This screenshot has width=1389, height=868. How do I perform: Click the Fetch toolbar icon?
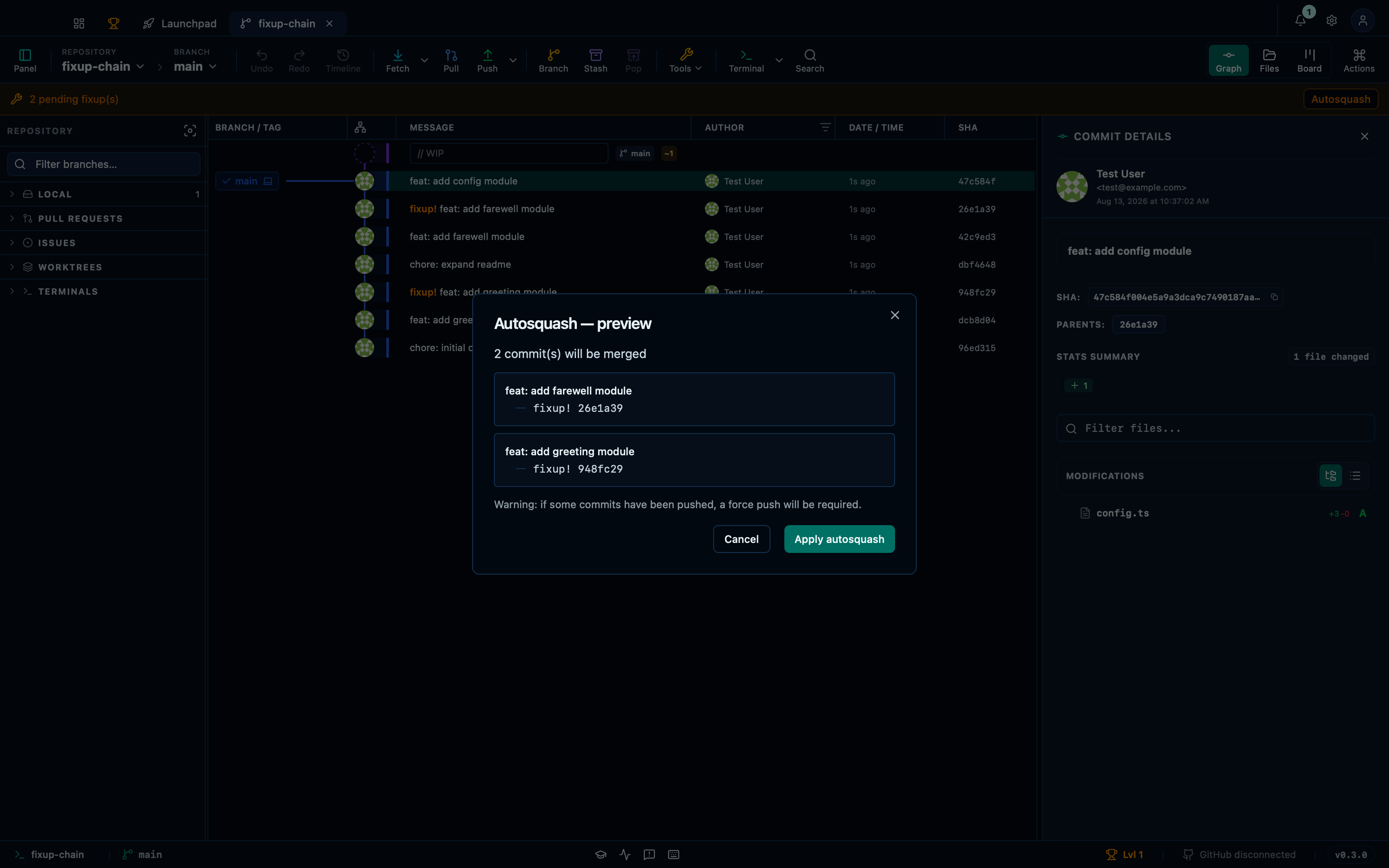[398, 60]
